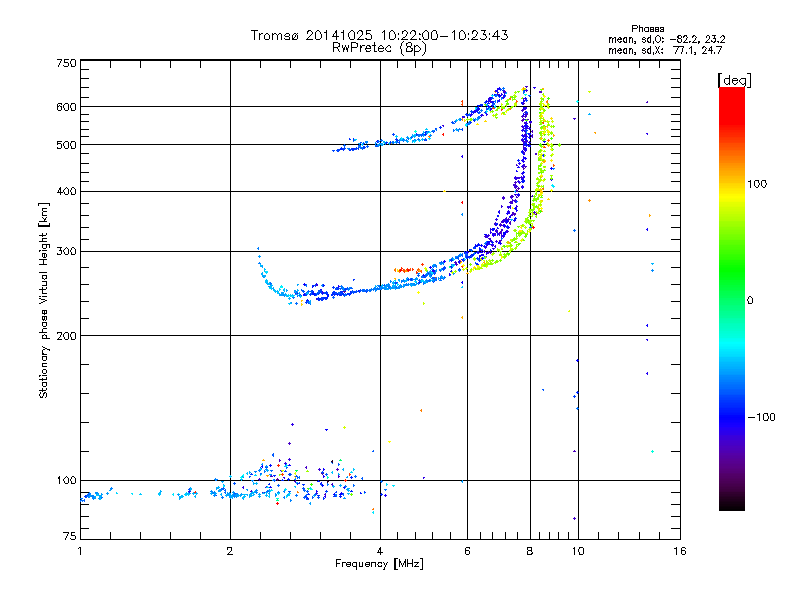
Task: Click the black bottom of the color bar
Action: 732,503
